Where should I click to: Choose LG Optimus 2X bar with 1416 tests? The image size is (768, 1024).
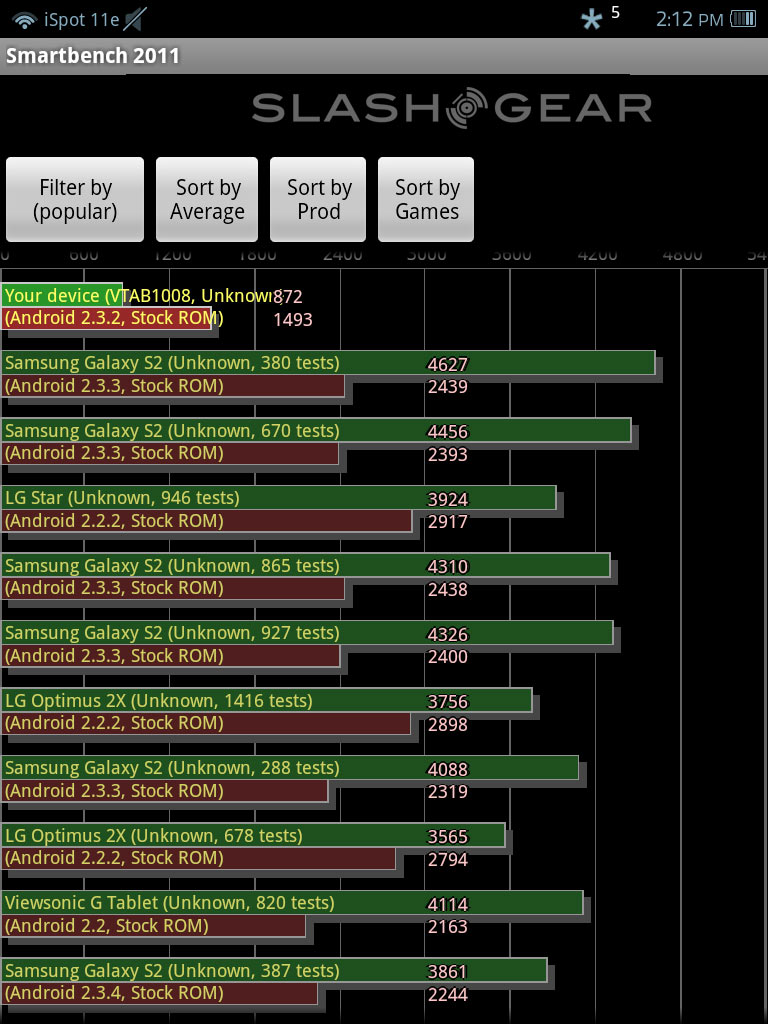coord(266,701)
